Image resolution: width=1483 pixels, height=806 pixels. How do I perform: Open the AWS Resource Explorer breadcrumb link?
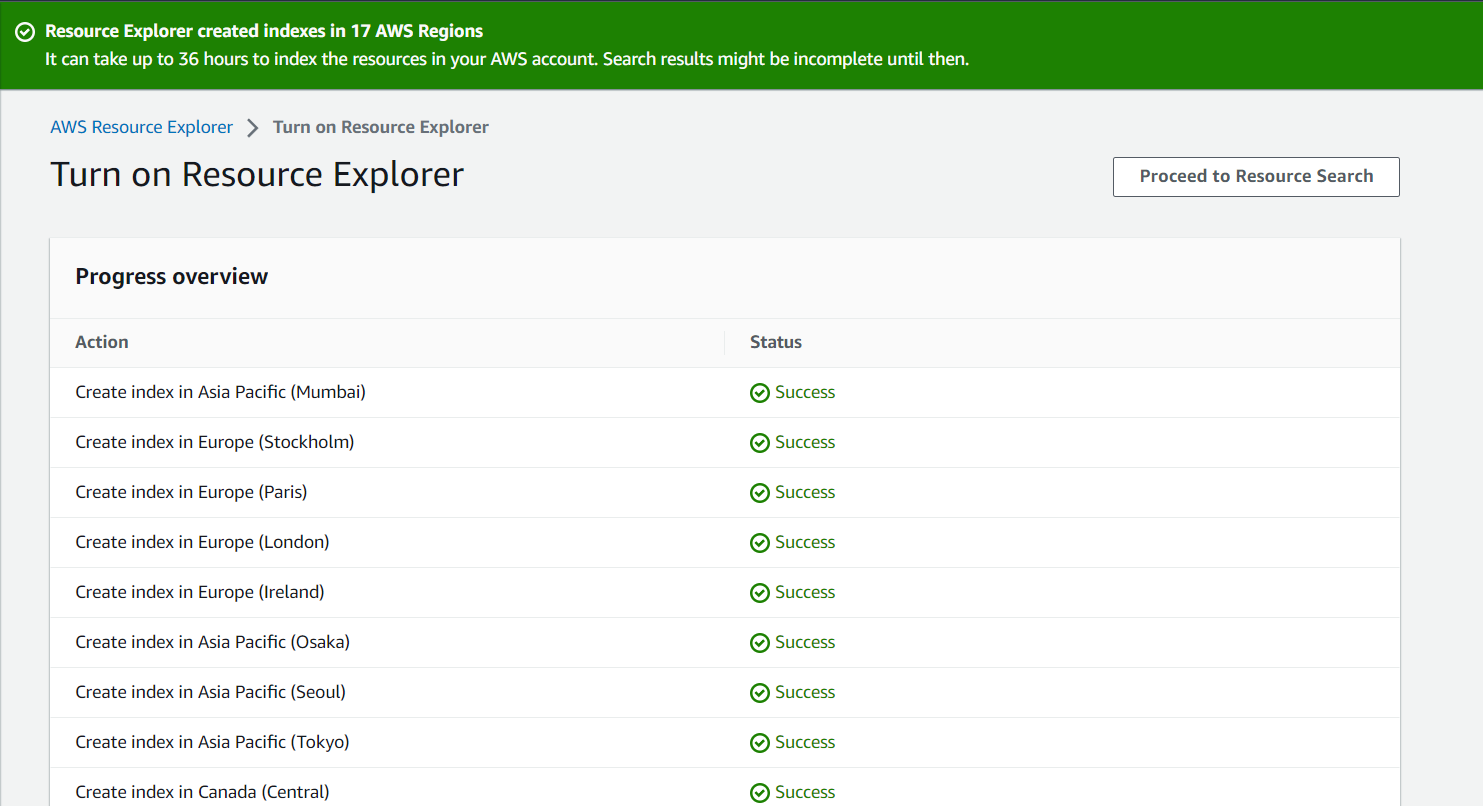[141, 127]
